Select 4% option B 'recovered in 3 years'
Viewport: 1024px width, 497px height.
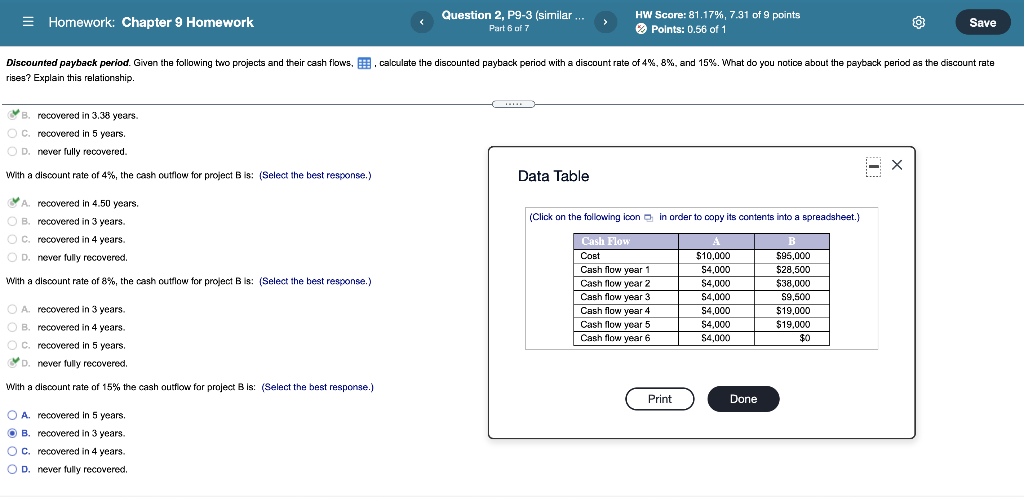[x=12, y=221]
